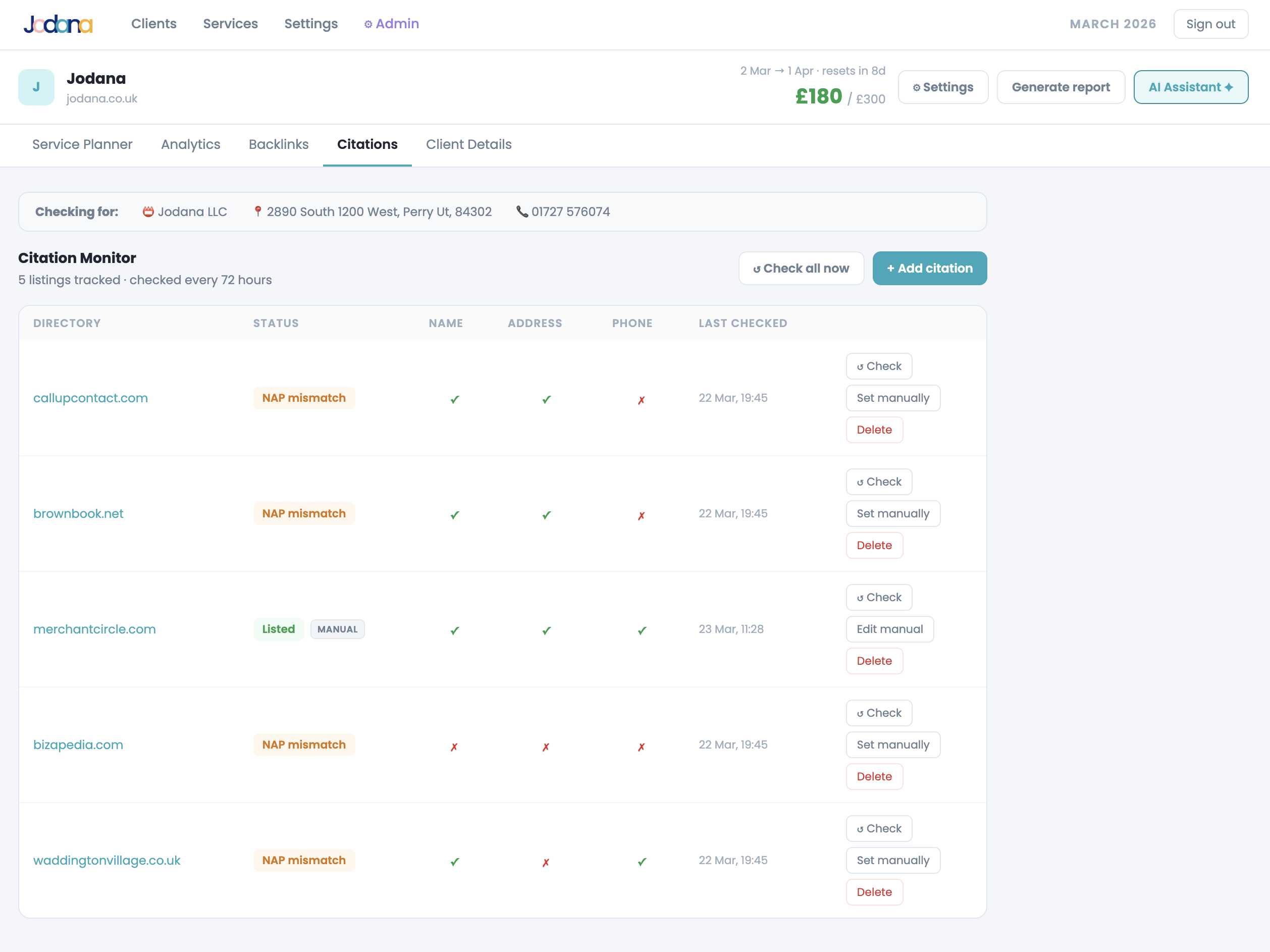The image size is (1270, 952).
Task: Click Edit manual for merchantcircle.com
Action: [889, 629]
